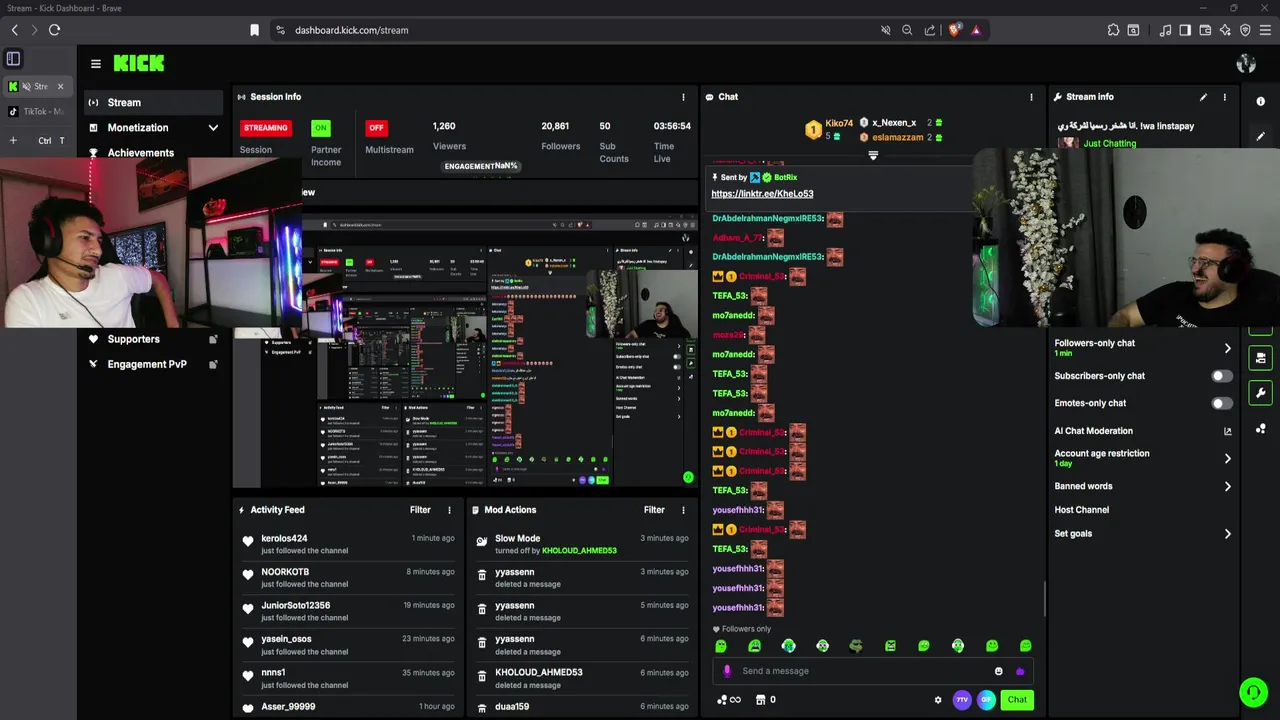Click the browser zoom magnifier icon
The image size is (1280, 720).
click(907, 30)
